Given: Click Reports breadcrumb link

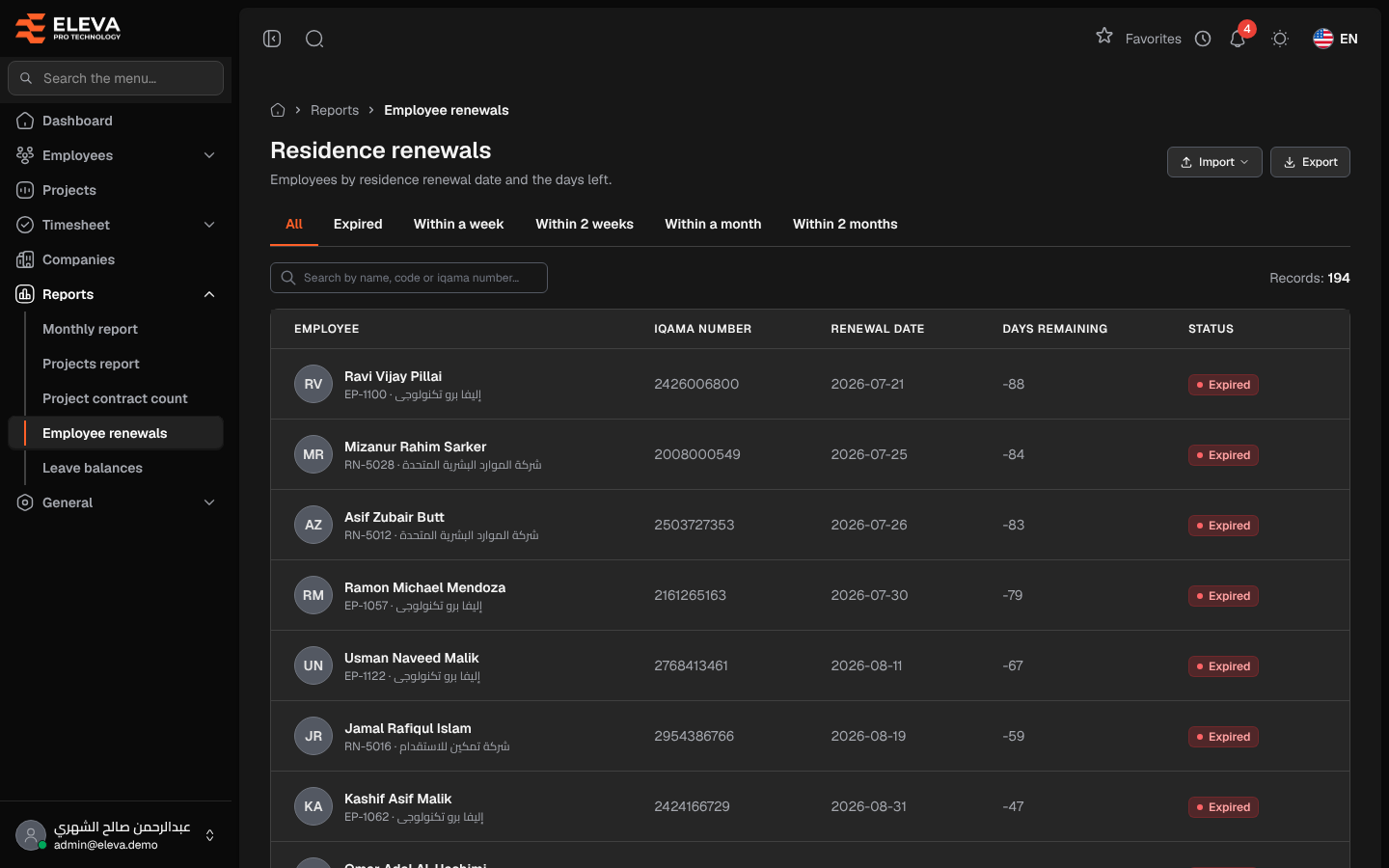Looking at the screenshot, I should [335, 110].
